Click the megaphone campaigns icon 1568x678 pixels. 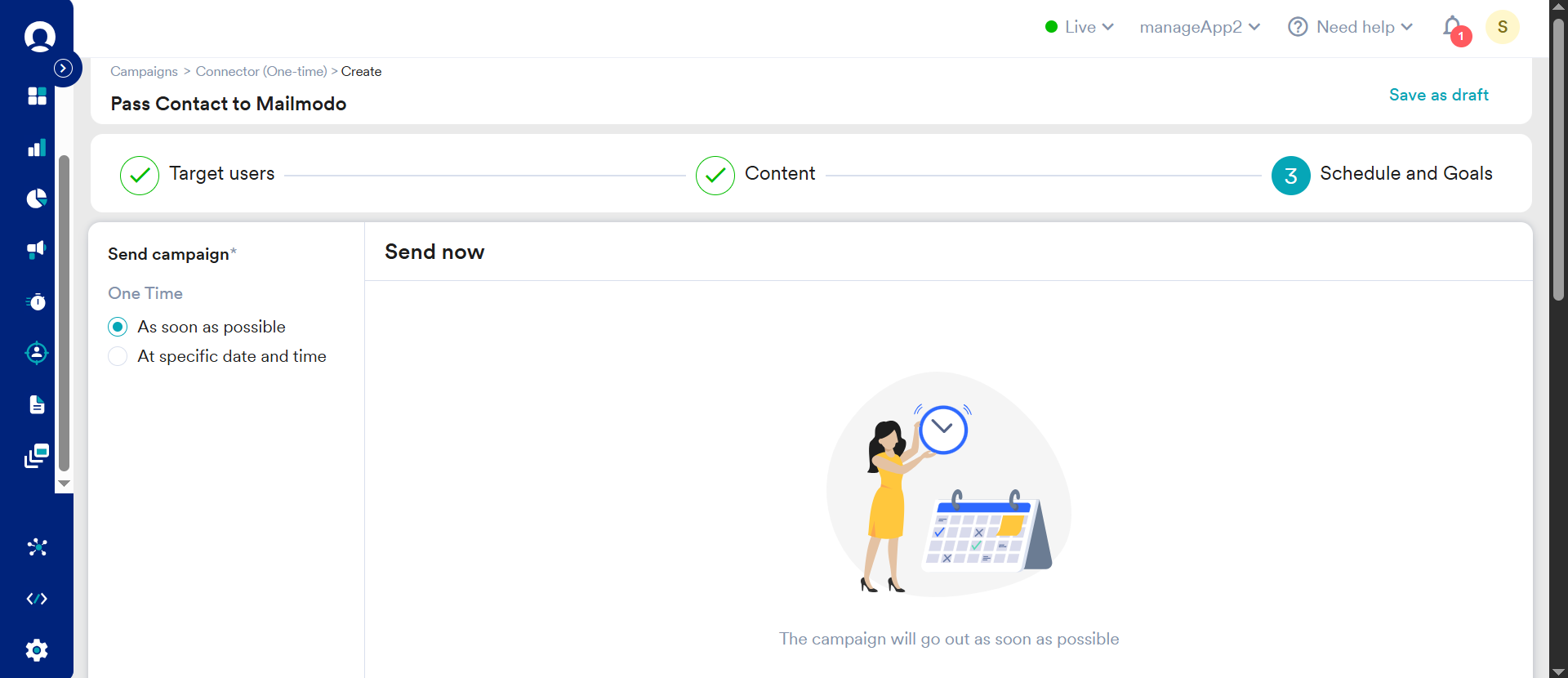(37, 250)
